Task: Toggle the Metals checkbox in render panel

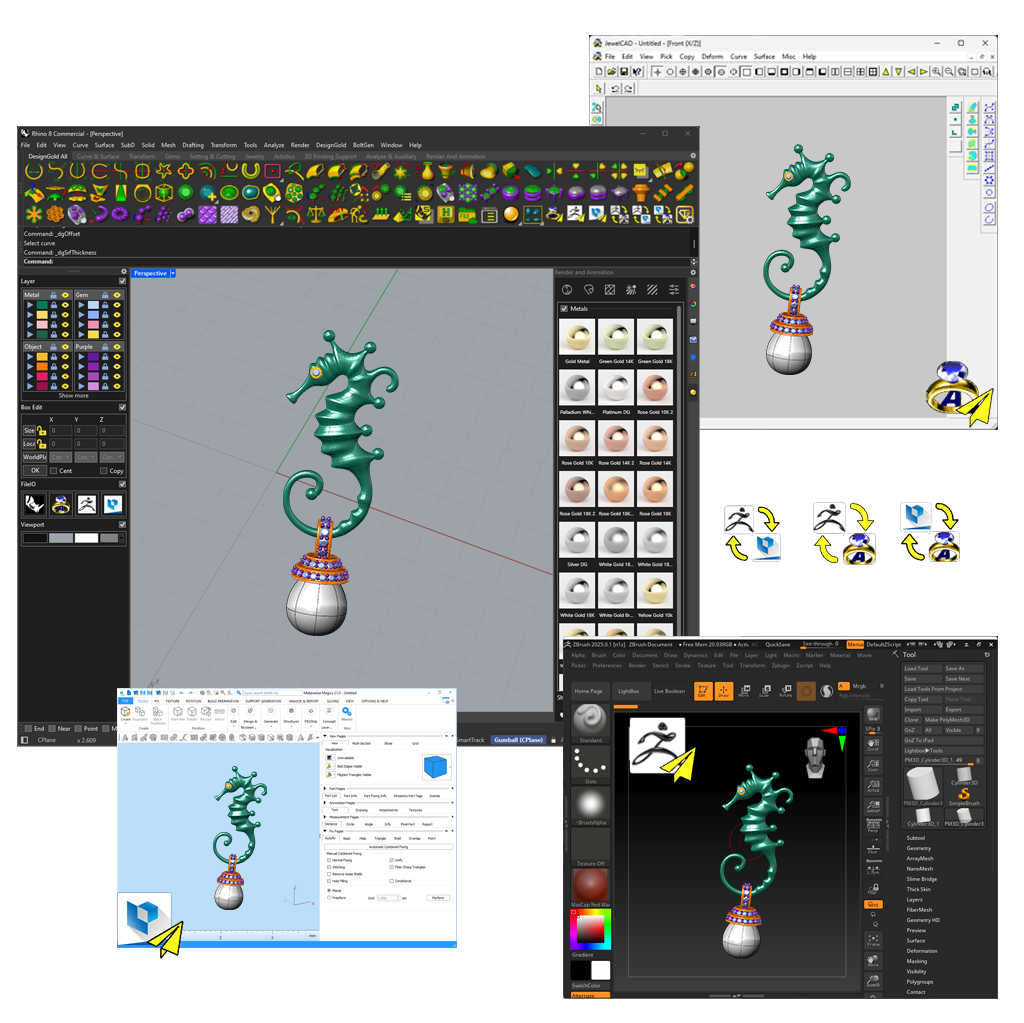Action: (564, 308)
